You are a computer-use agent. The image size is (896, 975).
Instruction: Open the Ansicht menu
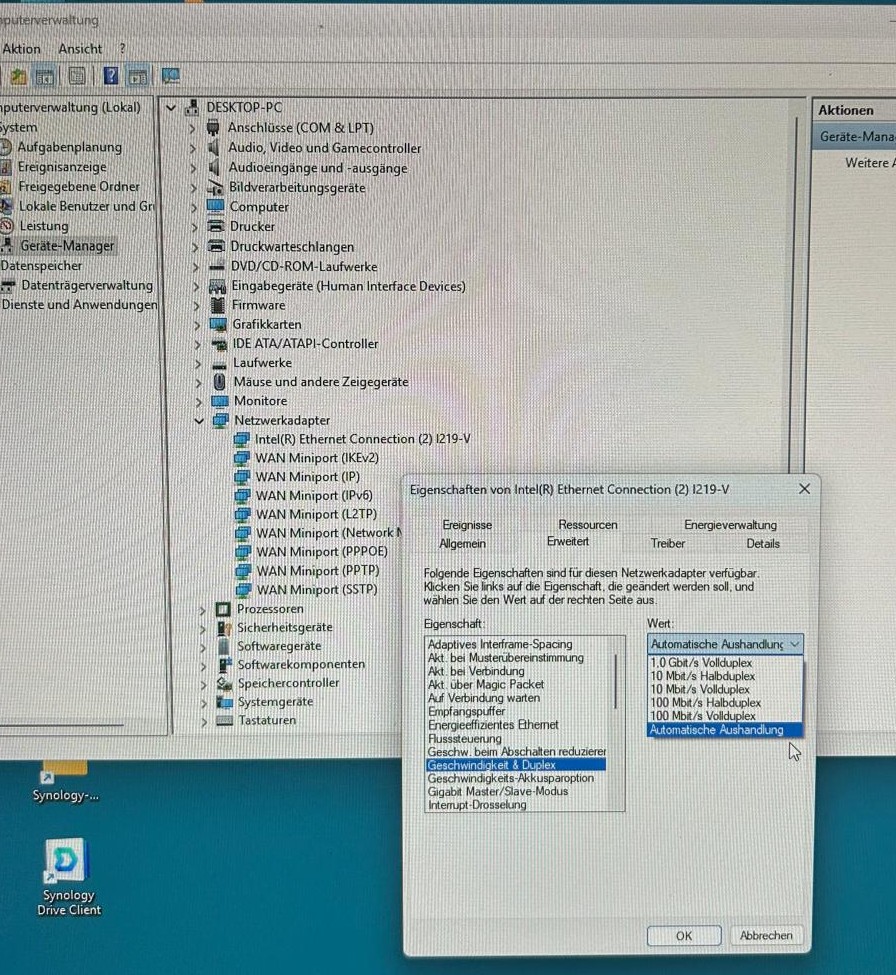point(80,49)
